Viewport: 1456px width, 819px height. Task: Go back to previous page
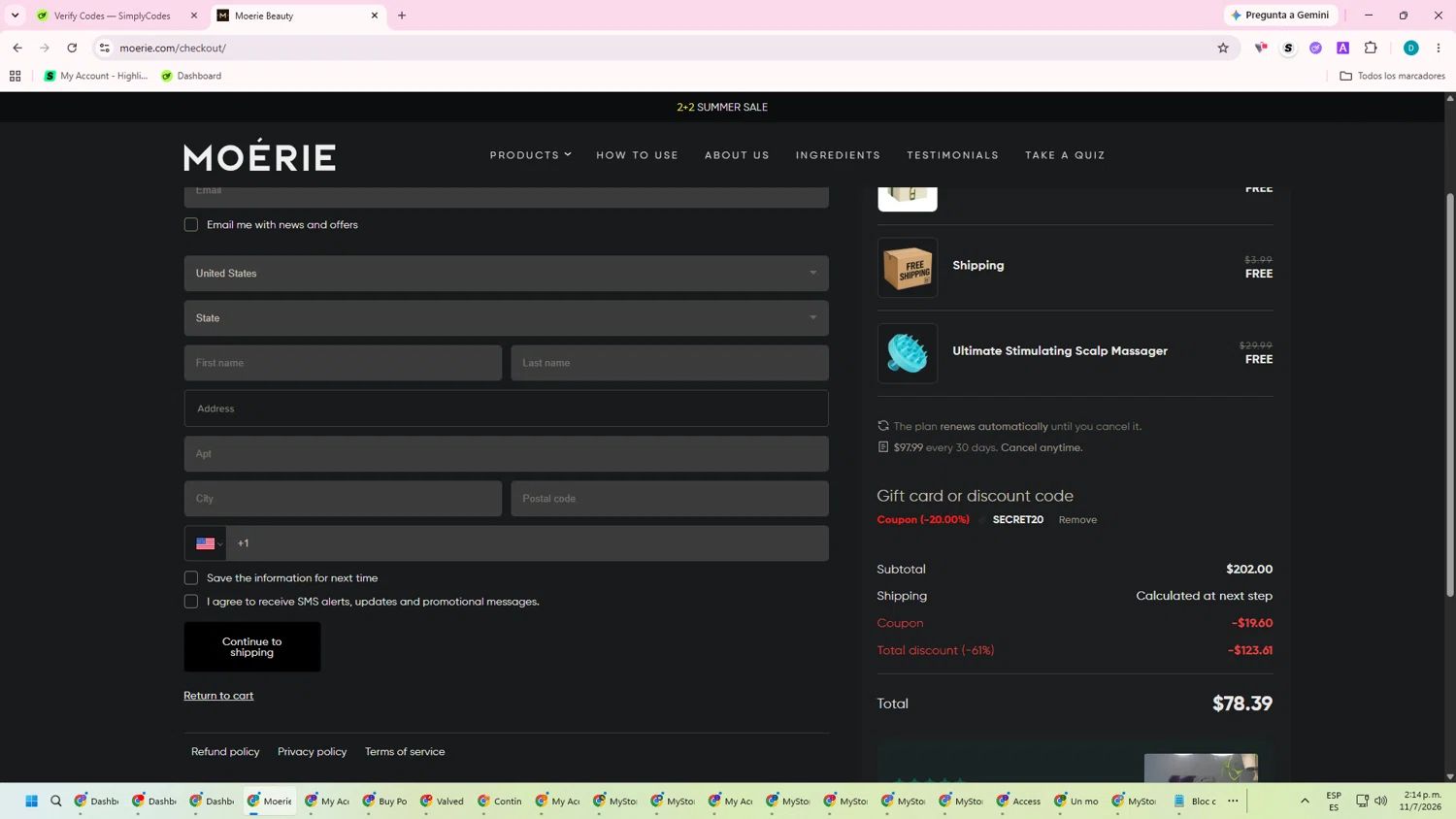tap(17, 48)
